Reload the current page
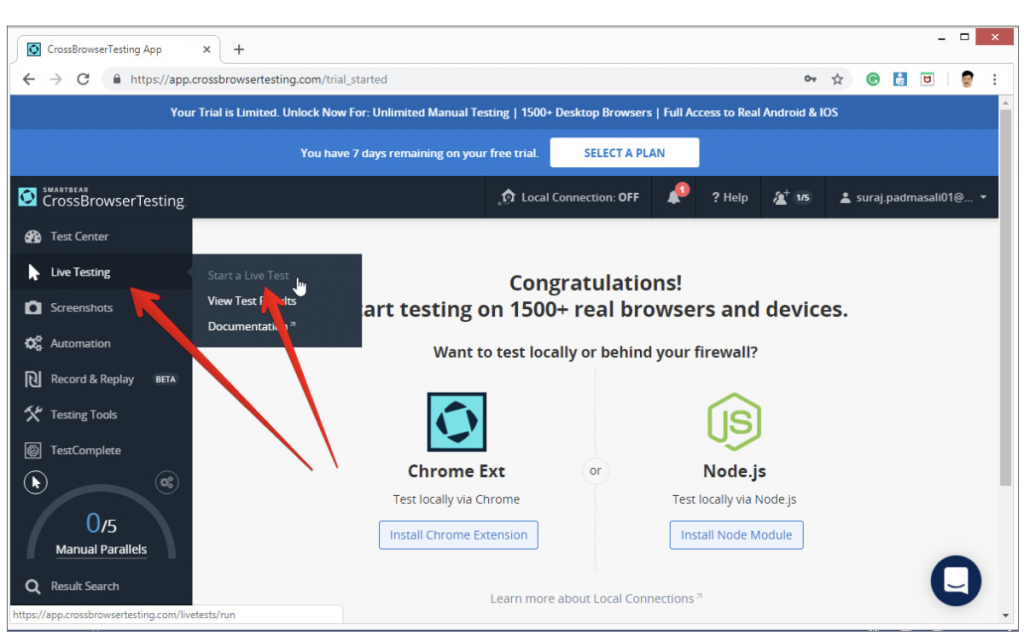 (83, 79)
